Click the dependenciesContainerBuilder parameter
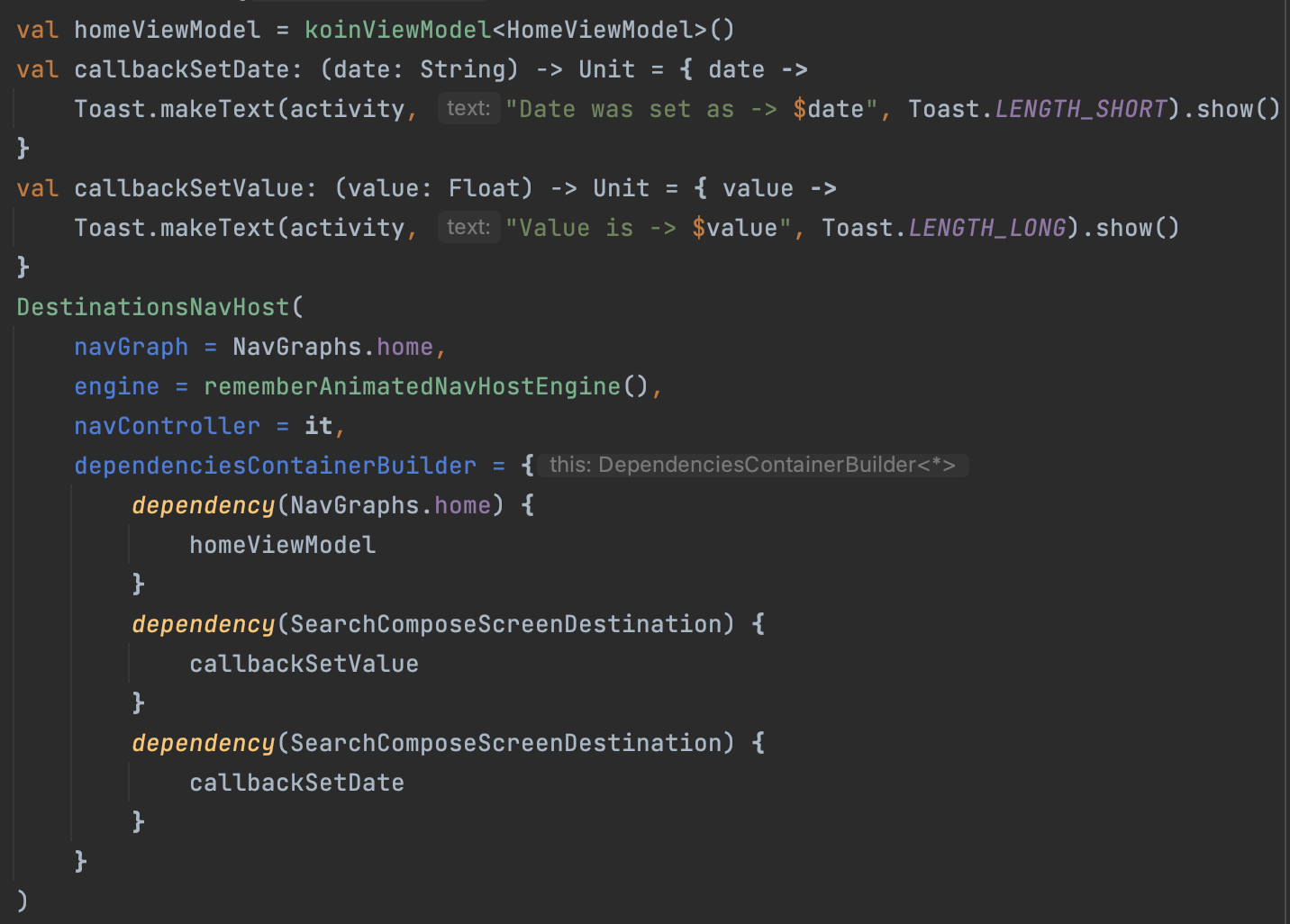 275,465
